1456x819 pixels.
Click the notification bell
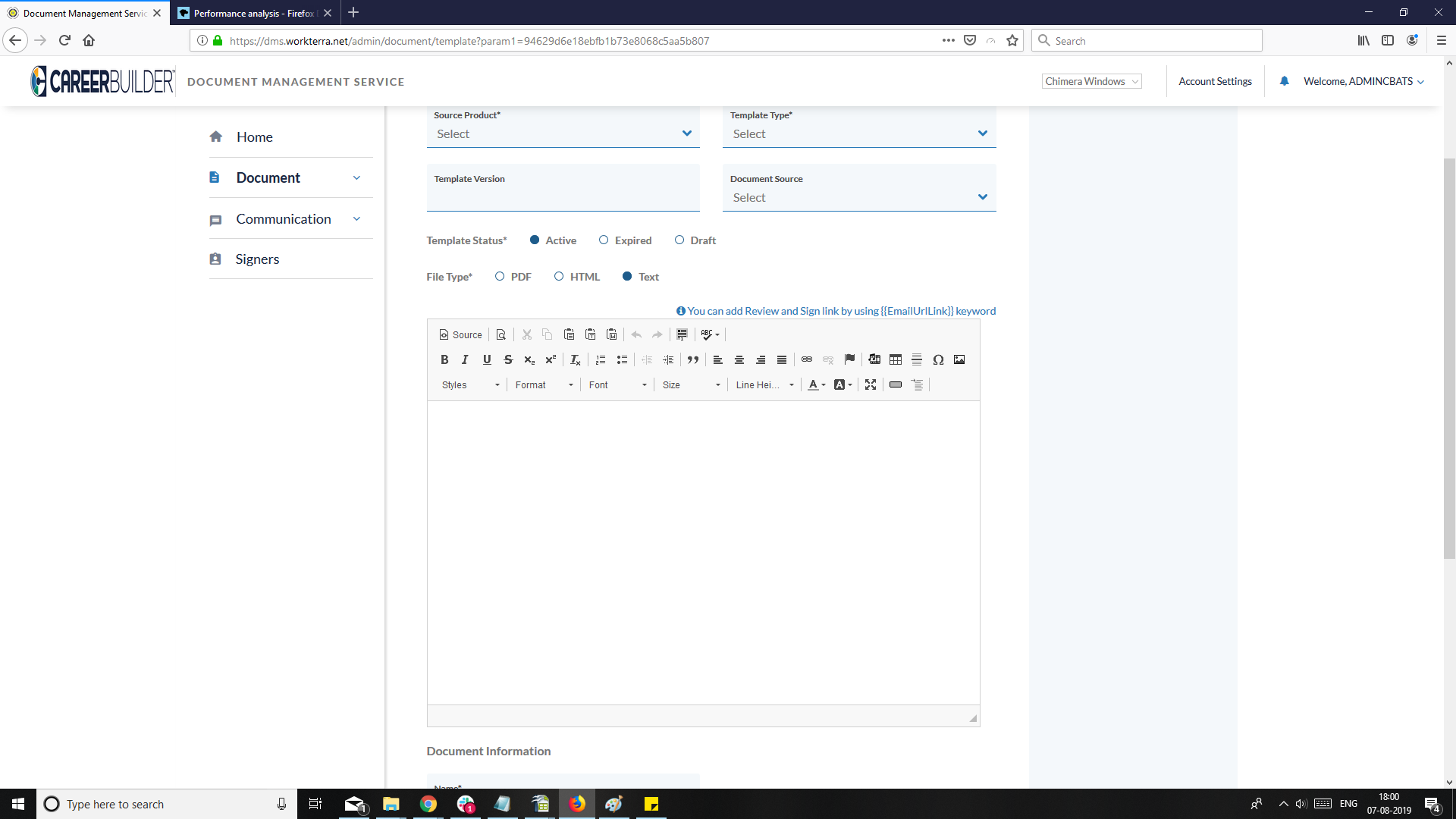point(1285,81)
